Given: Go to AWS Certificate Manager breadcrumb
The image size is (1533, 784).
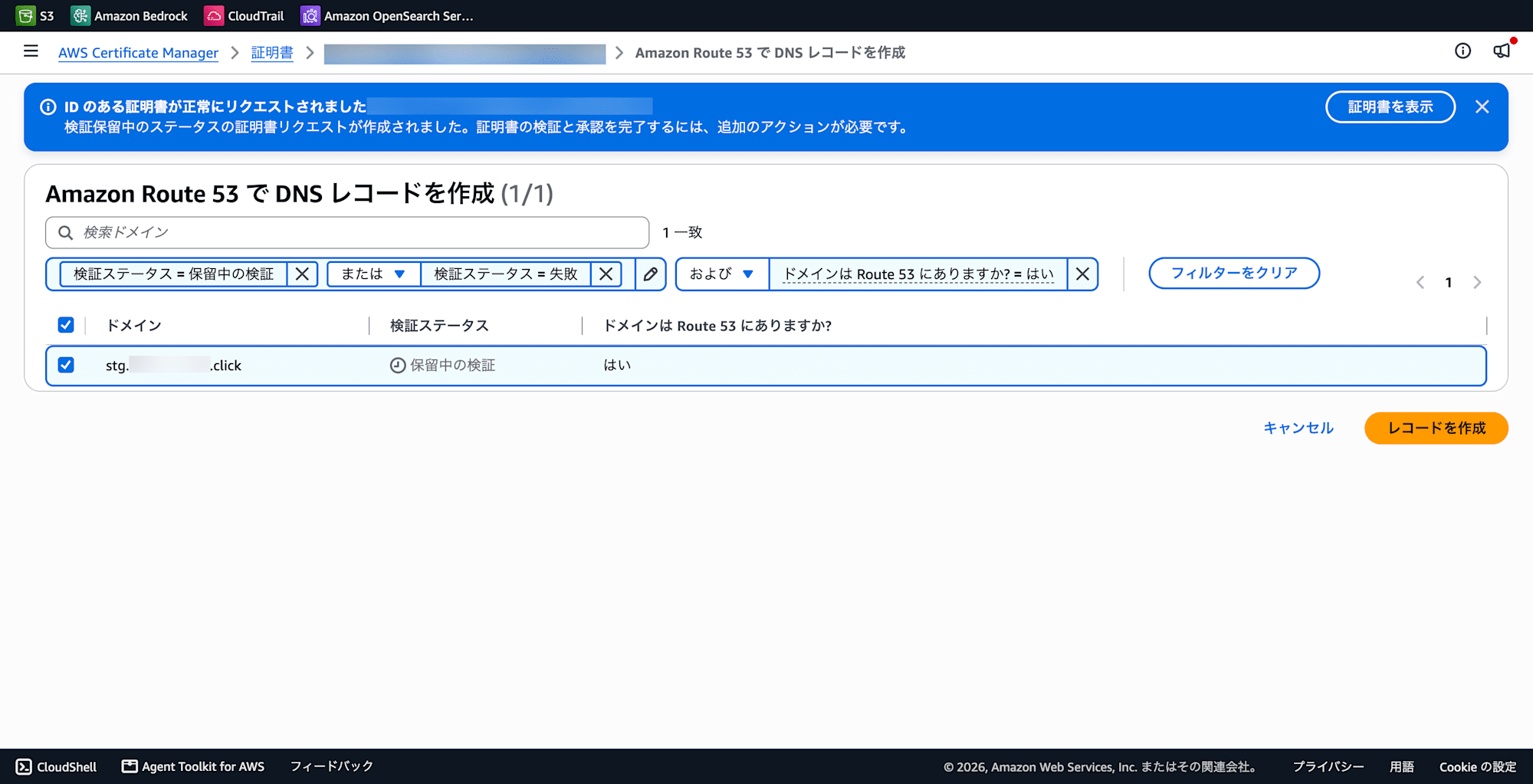Looking at the screenshot, I should point(138,53).
